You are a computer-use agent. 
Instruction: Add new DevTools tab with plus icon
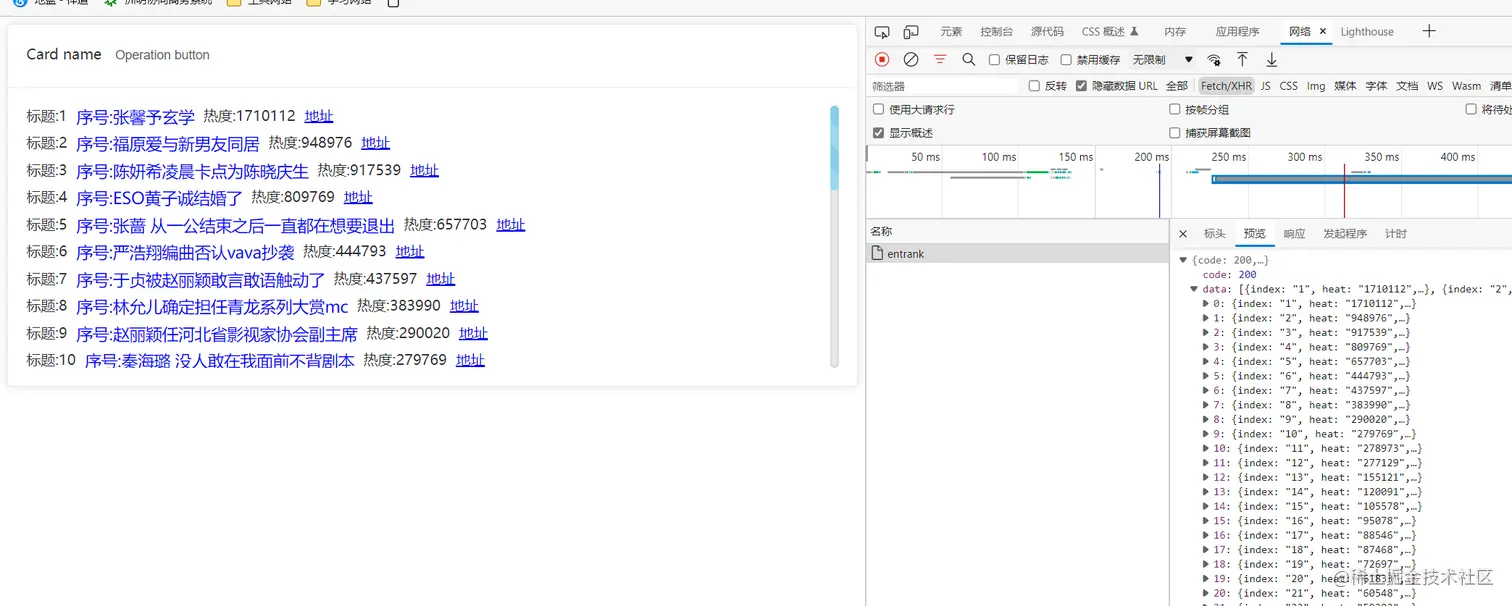click(1429, 31)
